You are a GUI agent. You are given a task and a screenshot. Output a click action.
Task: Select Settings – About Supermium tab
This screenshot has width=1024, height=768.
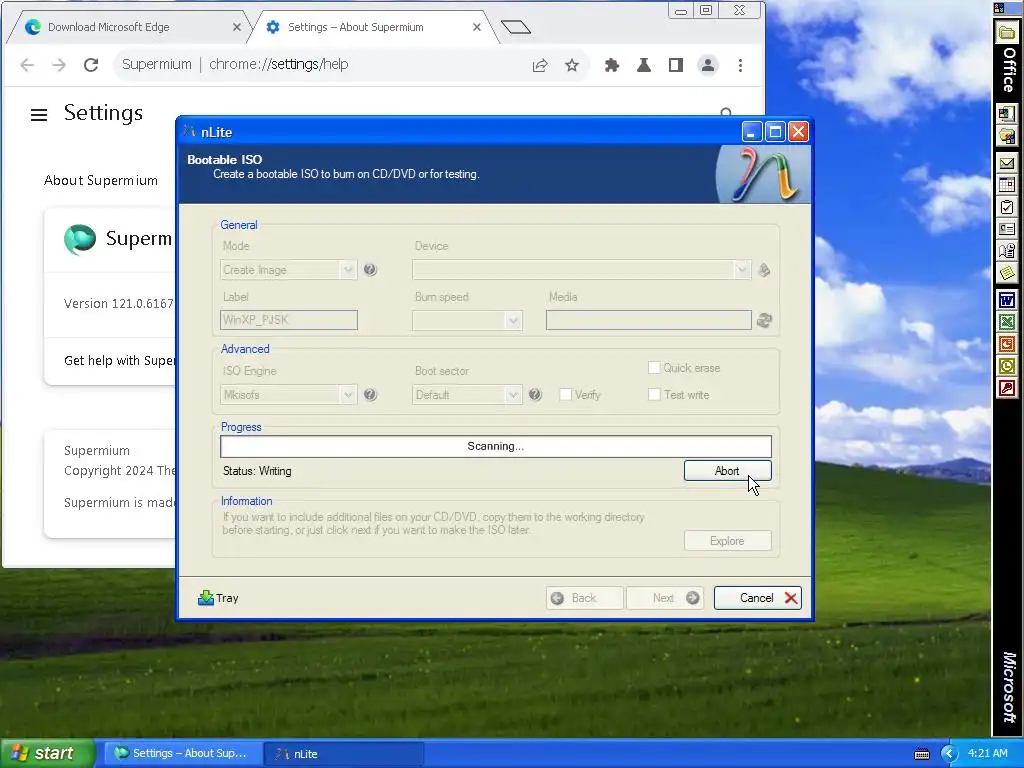click(x=372, y=27)
